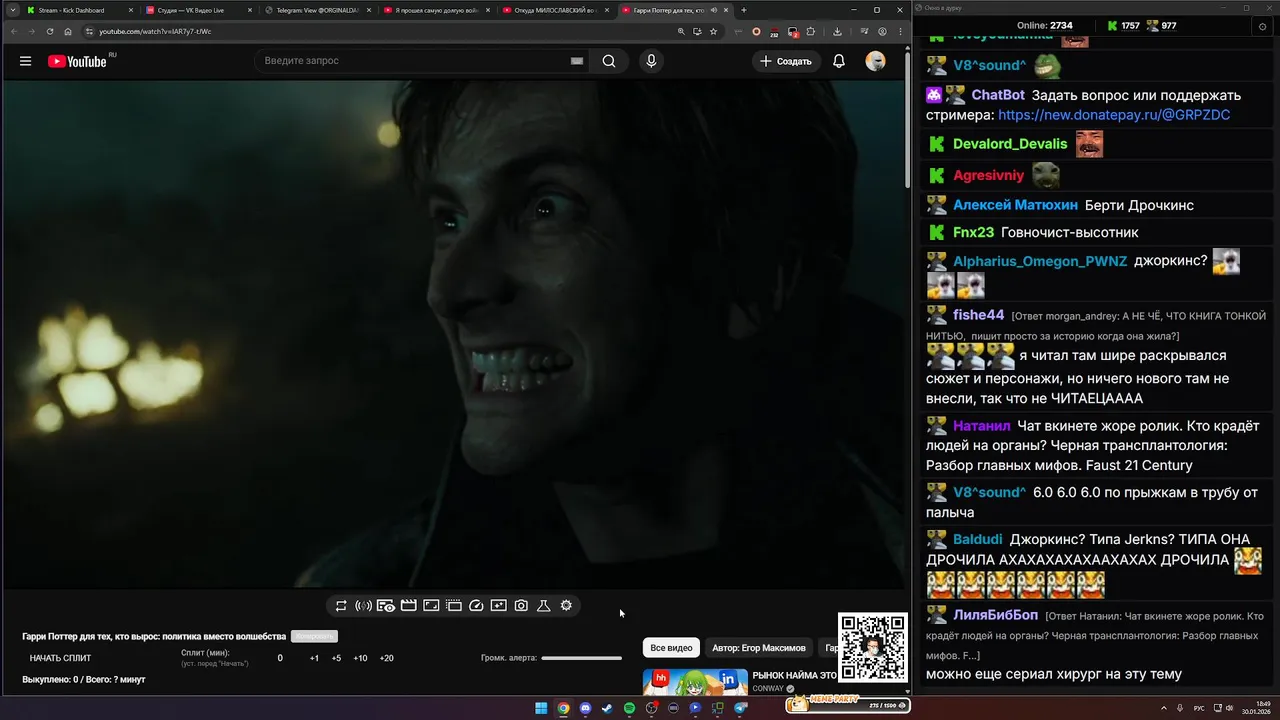The width and height of the screenshot is (1280, 720).
Task: Select the Все видео filter chip
Action: 671,648
